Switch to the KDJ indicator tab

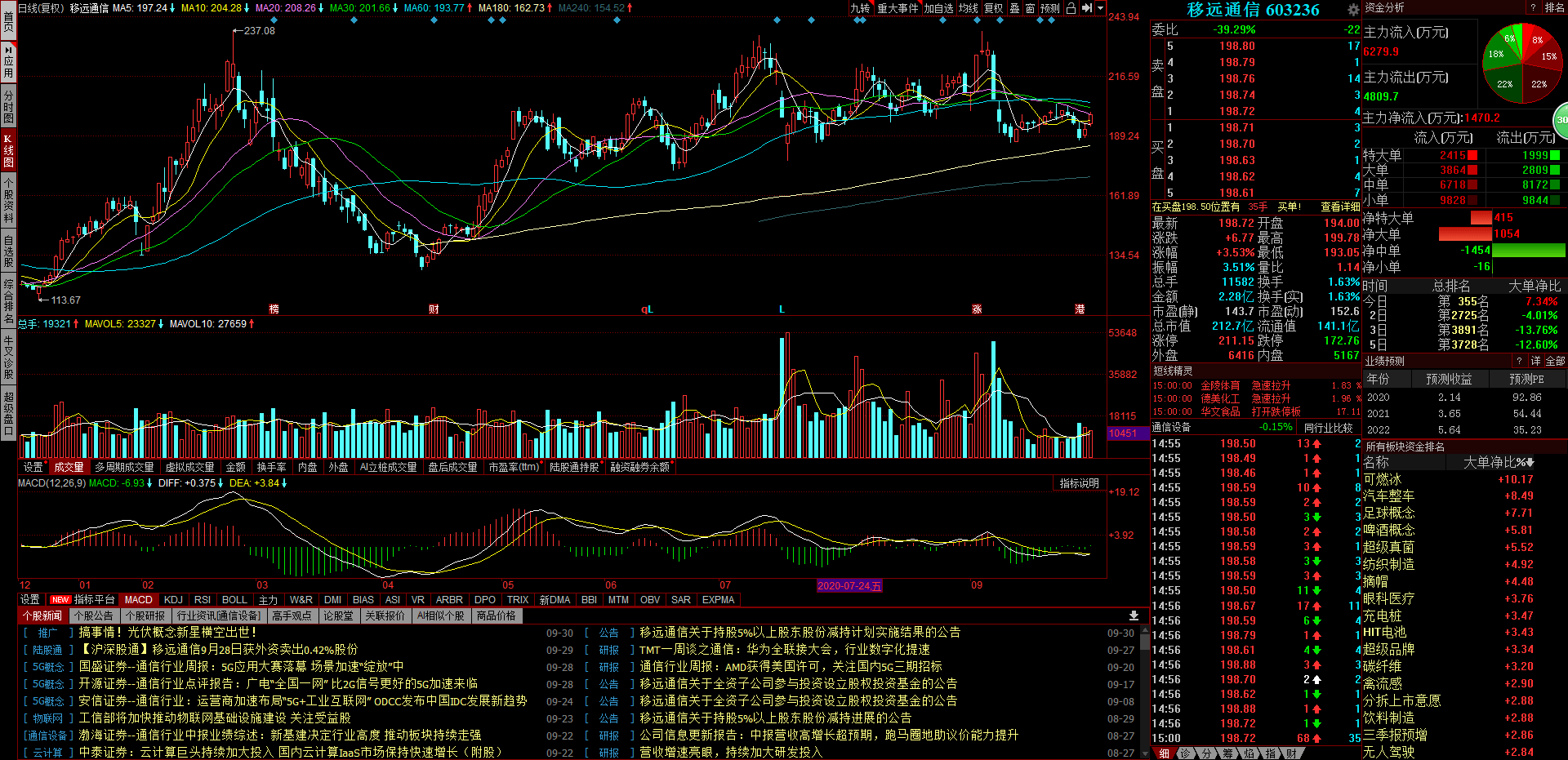[173, 599]
